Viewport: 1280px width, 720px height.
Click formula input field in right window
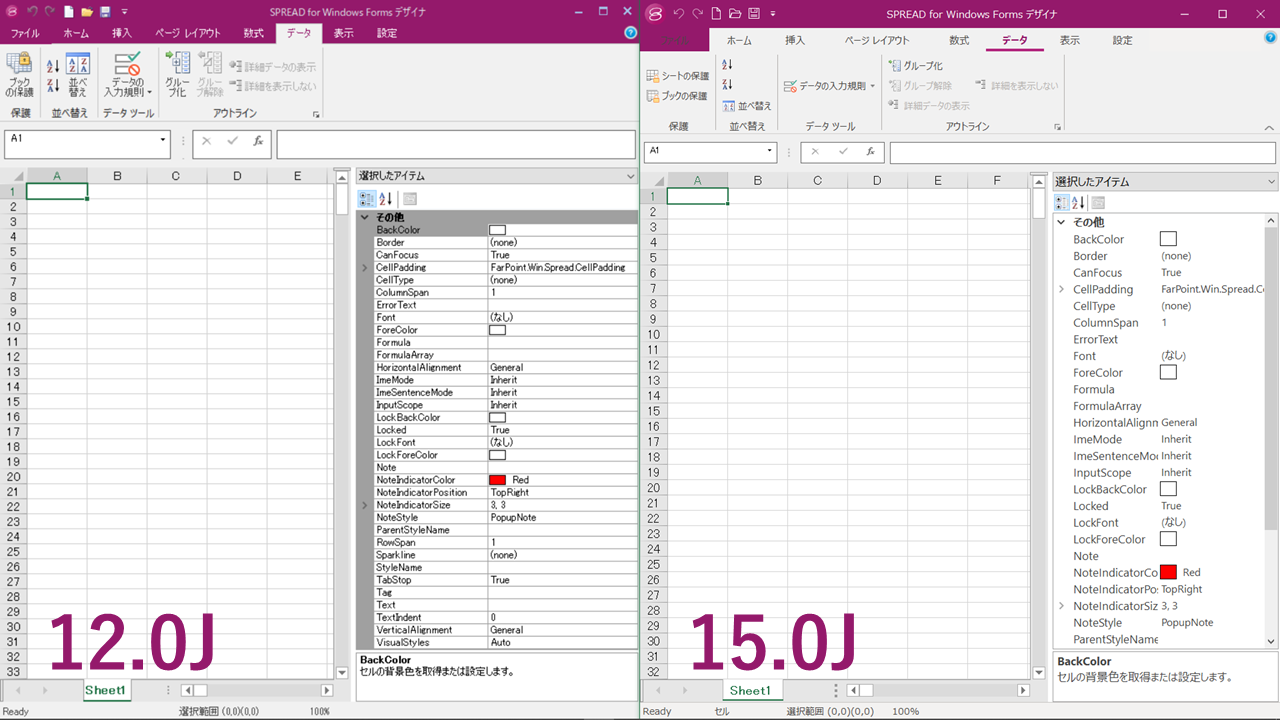point(1082,152)
